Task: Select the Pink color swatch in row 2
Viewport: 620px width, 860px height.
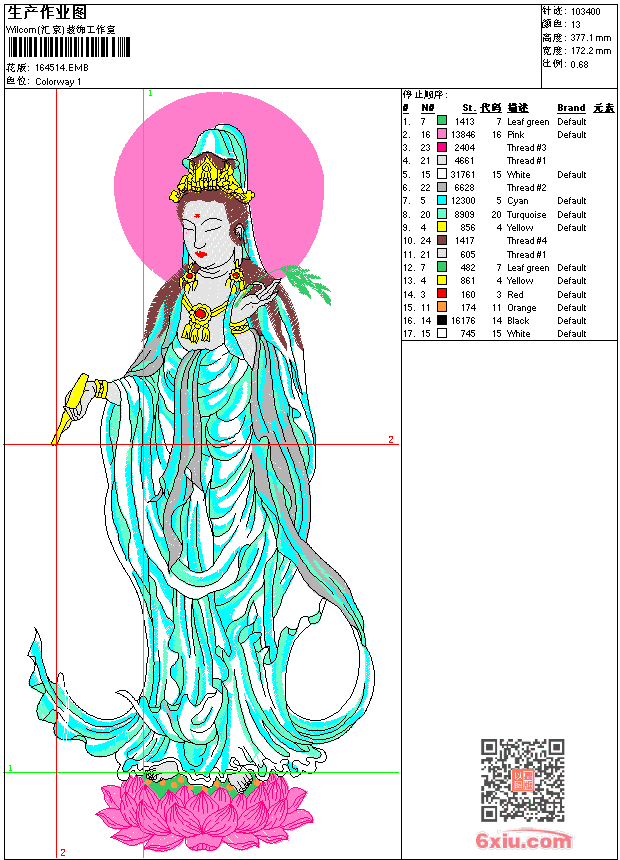Action: [x=442, y=134]
